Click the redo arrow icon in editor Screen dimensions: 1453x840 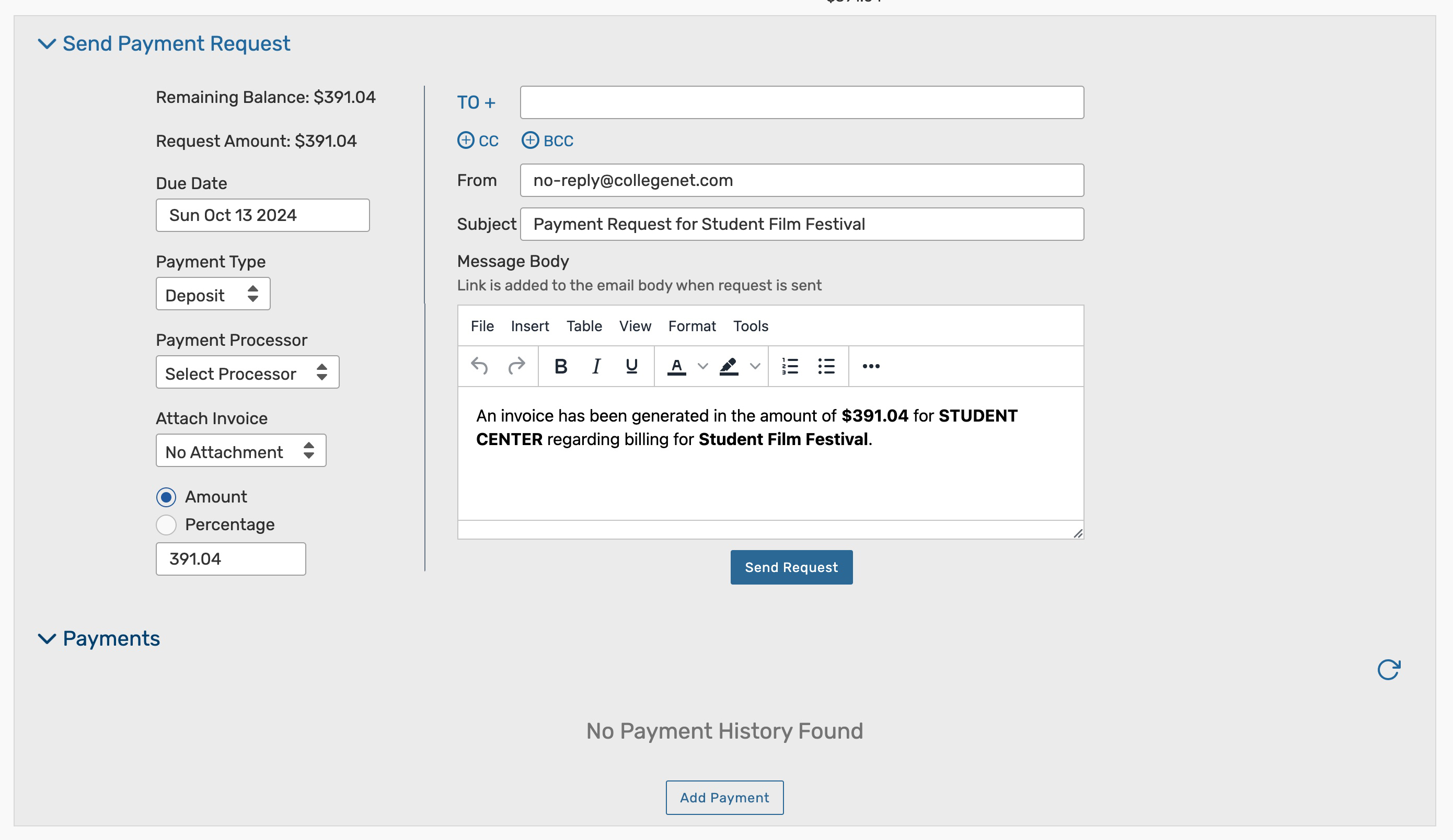[x=516, y=366]
